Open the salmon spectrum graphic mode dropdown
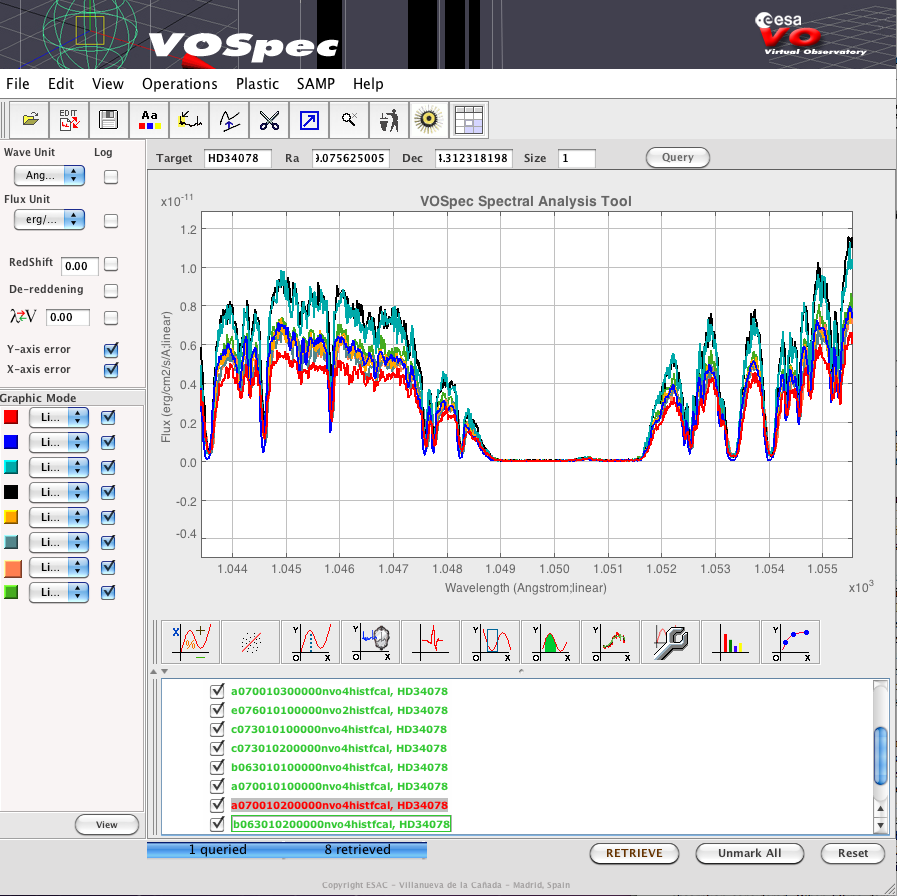 point(59,567)
